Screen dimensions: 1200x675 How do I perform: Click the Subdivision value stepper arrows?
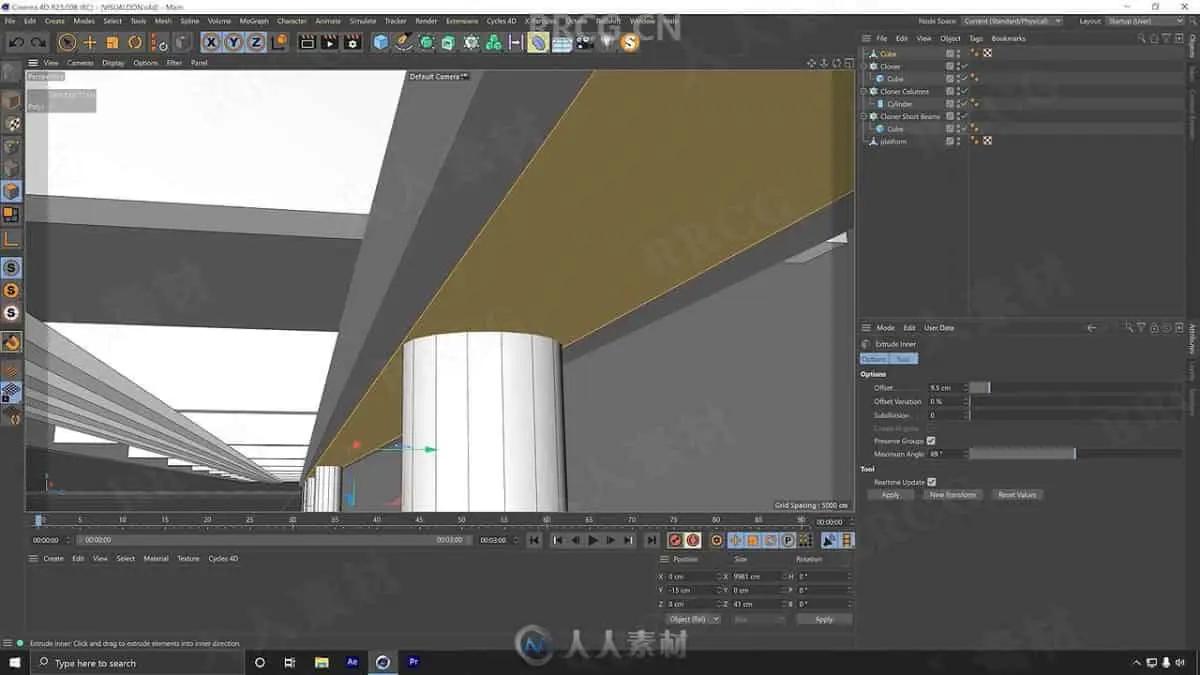coord(966,415)
